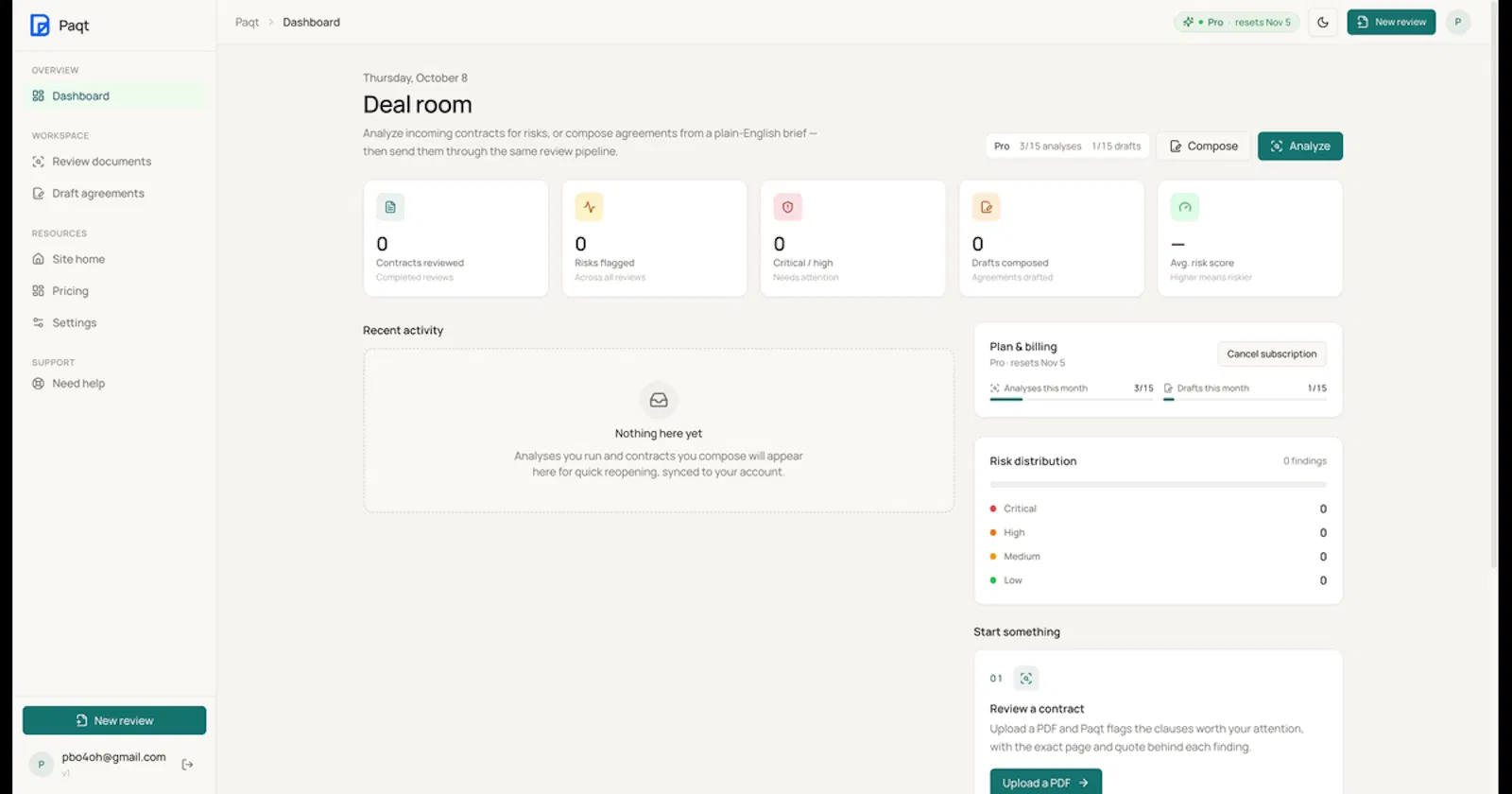Click the Critical / high shield icon
Screen dimensions: 1512x794
click(788, 207)
